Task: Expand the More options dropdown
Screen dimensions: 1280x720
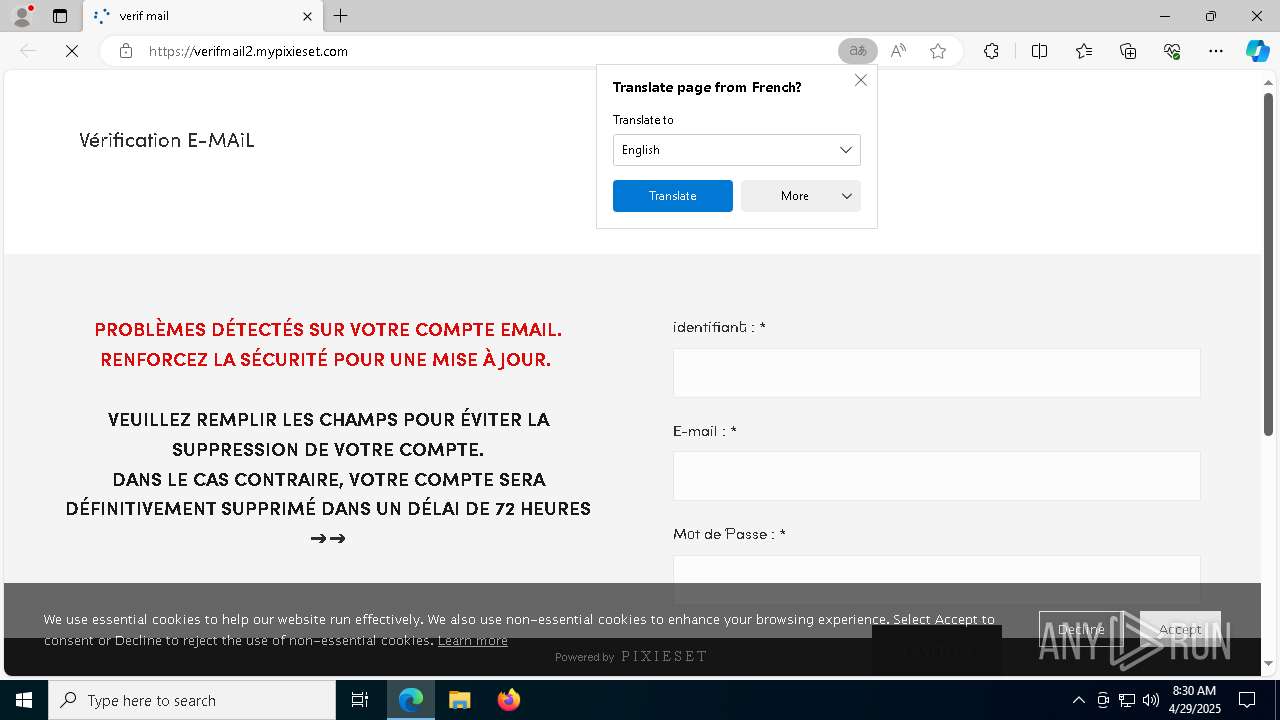Action: pyautogui.click(x=801, y=196)
